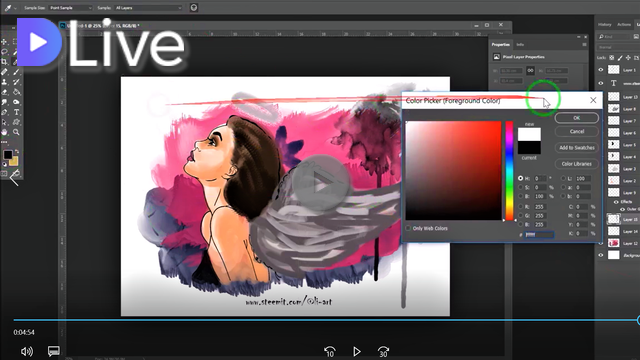Confirm the color with OK

tap(576, 118)
